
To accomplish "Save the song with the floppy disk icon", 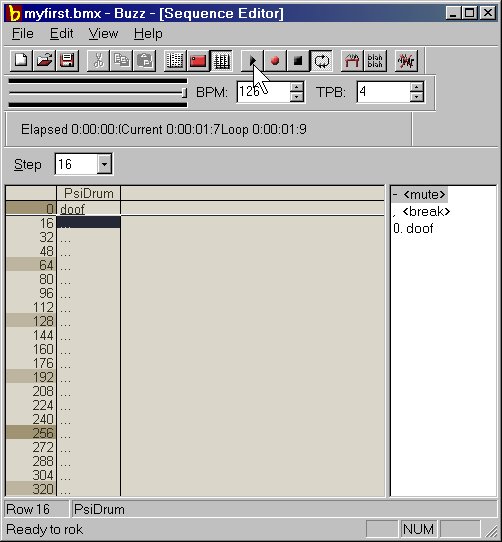I will [67, 61].
